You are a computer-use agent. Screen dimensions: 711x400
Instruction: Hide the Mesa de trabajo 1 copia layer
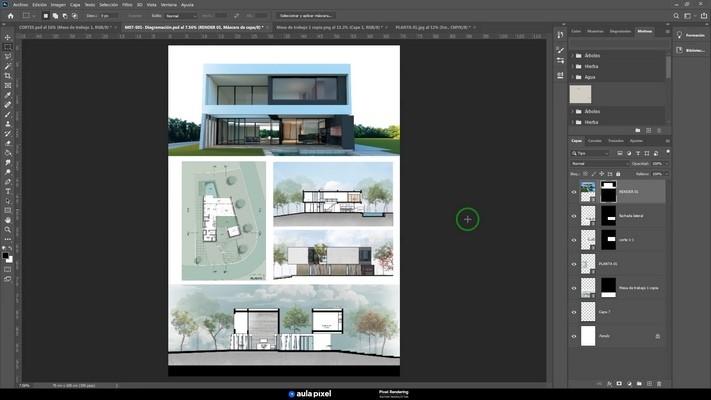pos(574,288)
